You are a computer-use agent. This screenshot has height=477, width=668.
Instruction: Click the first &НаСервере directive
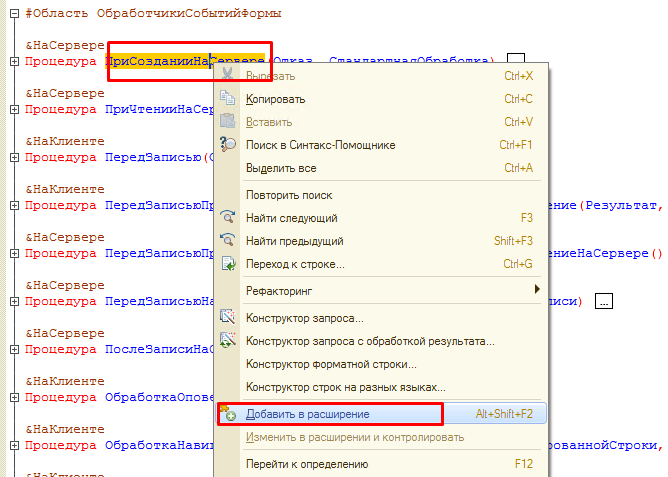tap(65, 45)
